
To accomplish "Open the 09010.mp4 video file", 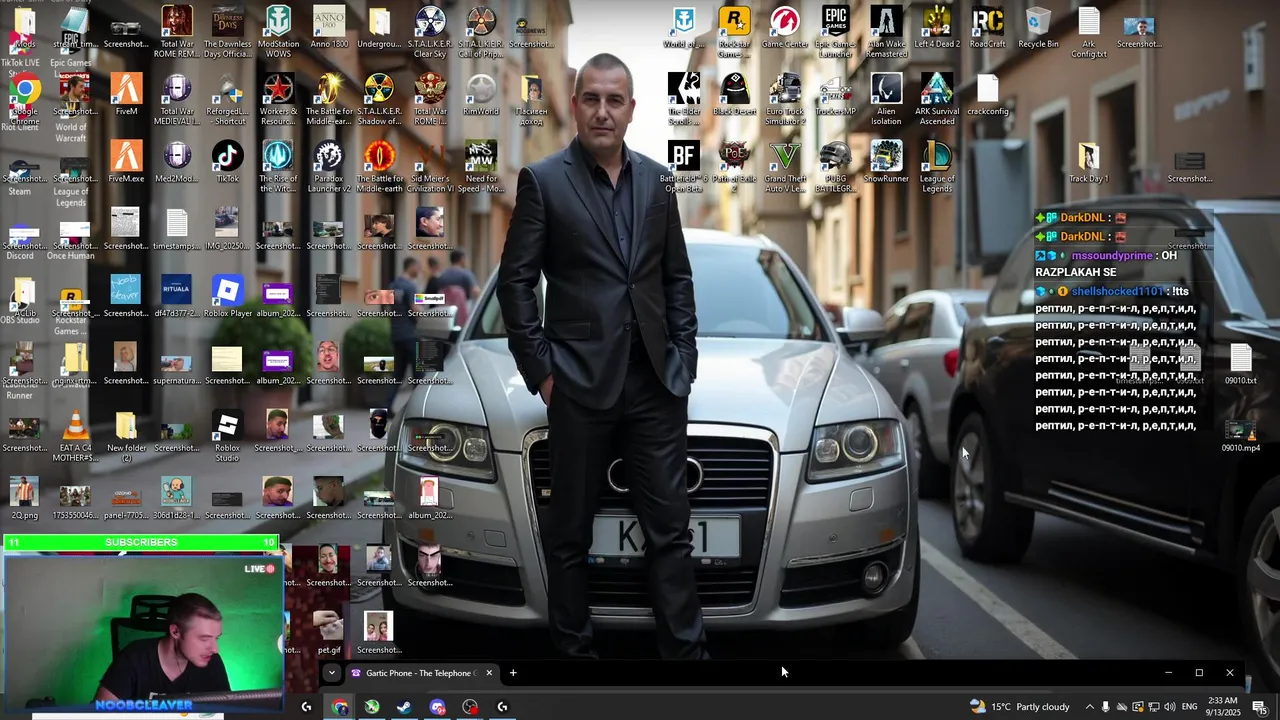I will [1240, 435].
